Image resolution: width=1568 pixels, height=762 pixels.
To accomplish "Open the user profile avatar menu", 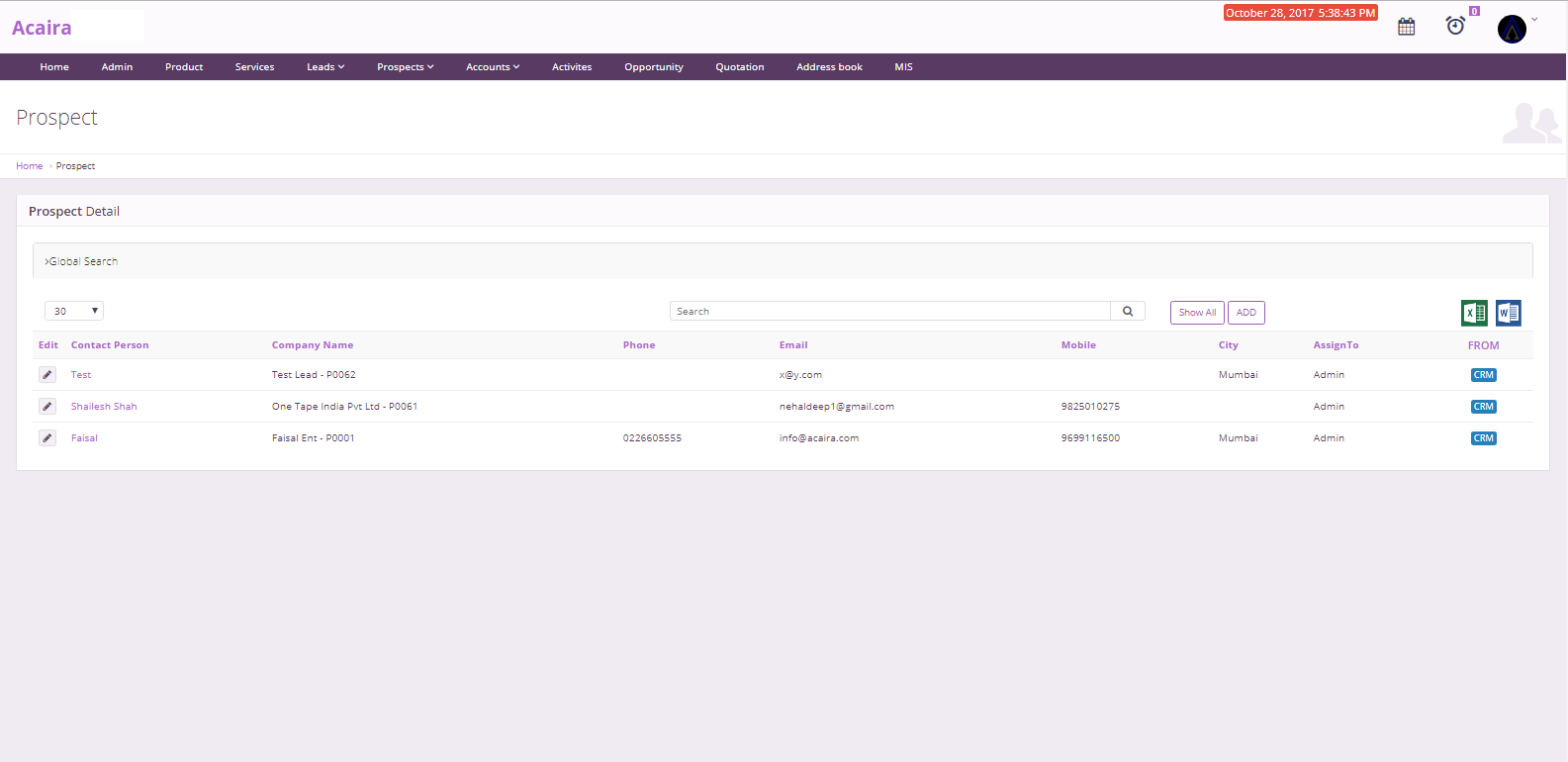I will 1512,29.
